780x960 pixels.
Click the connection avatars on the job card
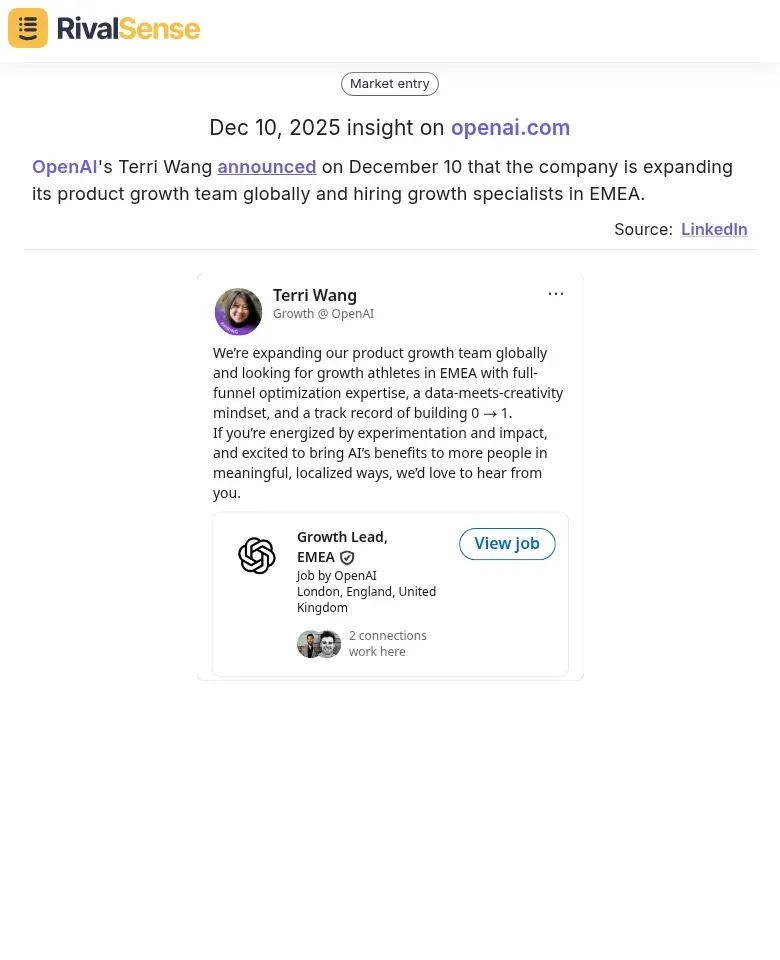pos(319,643)
